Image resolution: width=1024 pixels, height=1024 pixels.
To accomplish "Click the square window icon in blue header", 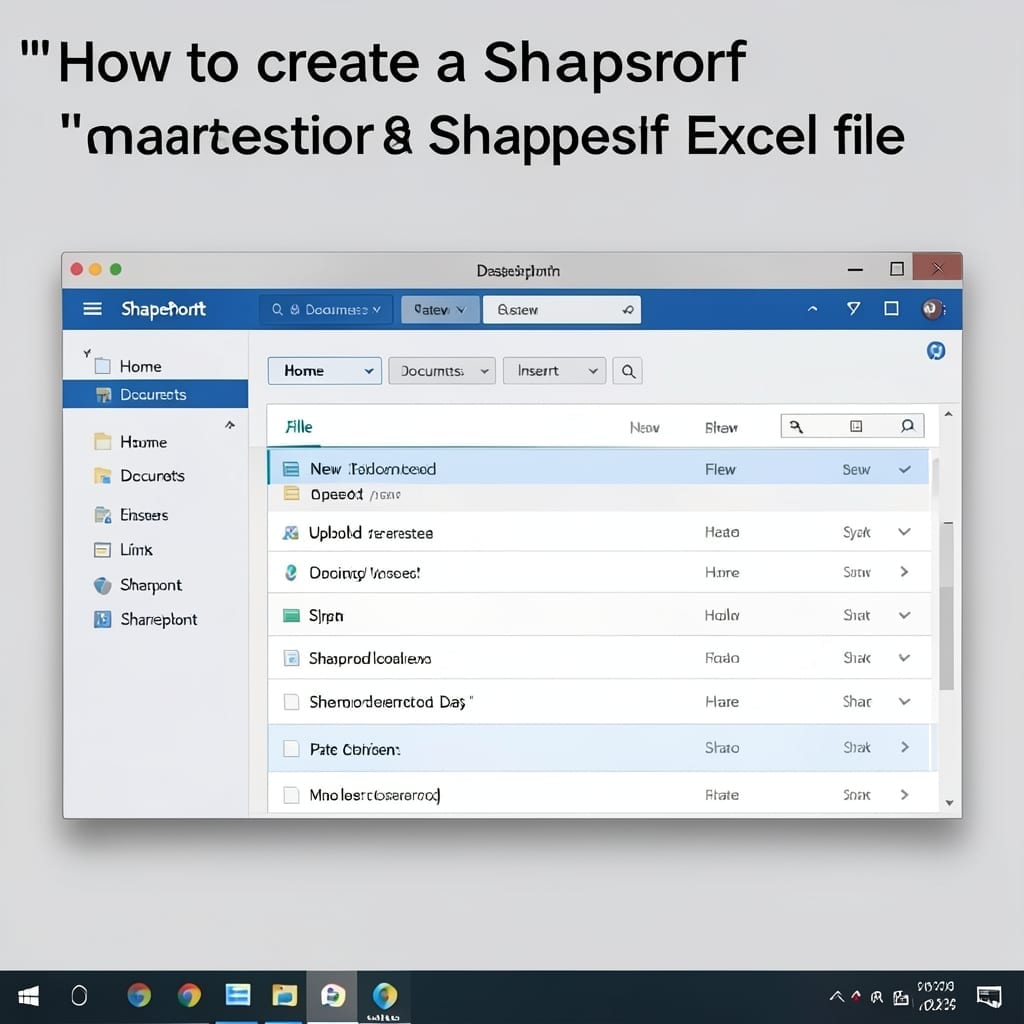I will click(x=891, y=308).
